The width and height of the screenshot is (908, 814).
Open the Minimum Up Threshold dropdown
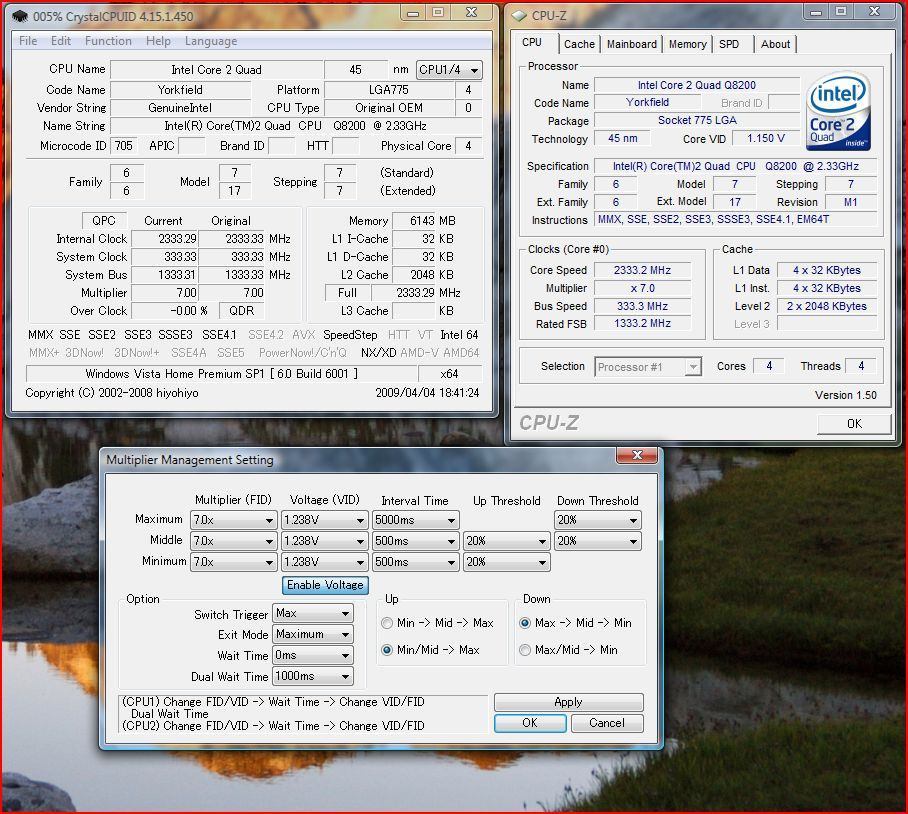507,562
